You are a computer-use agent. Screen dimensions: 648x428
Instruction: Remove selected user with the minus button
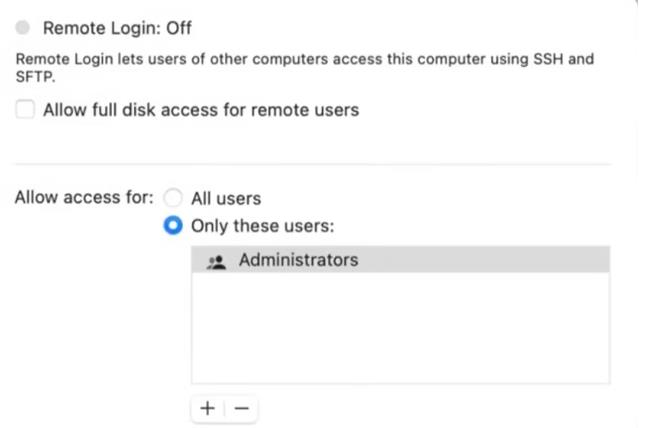[x=242, y=408]
